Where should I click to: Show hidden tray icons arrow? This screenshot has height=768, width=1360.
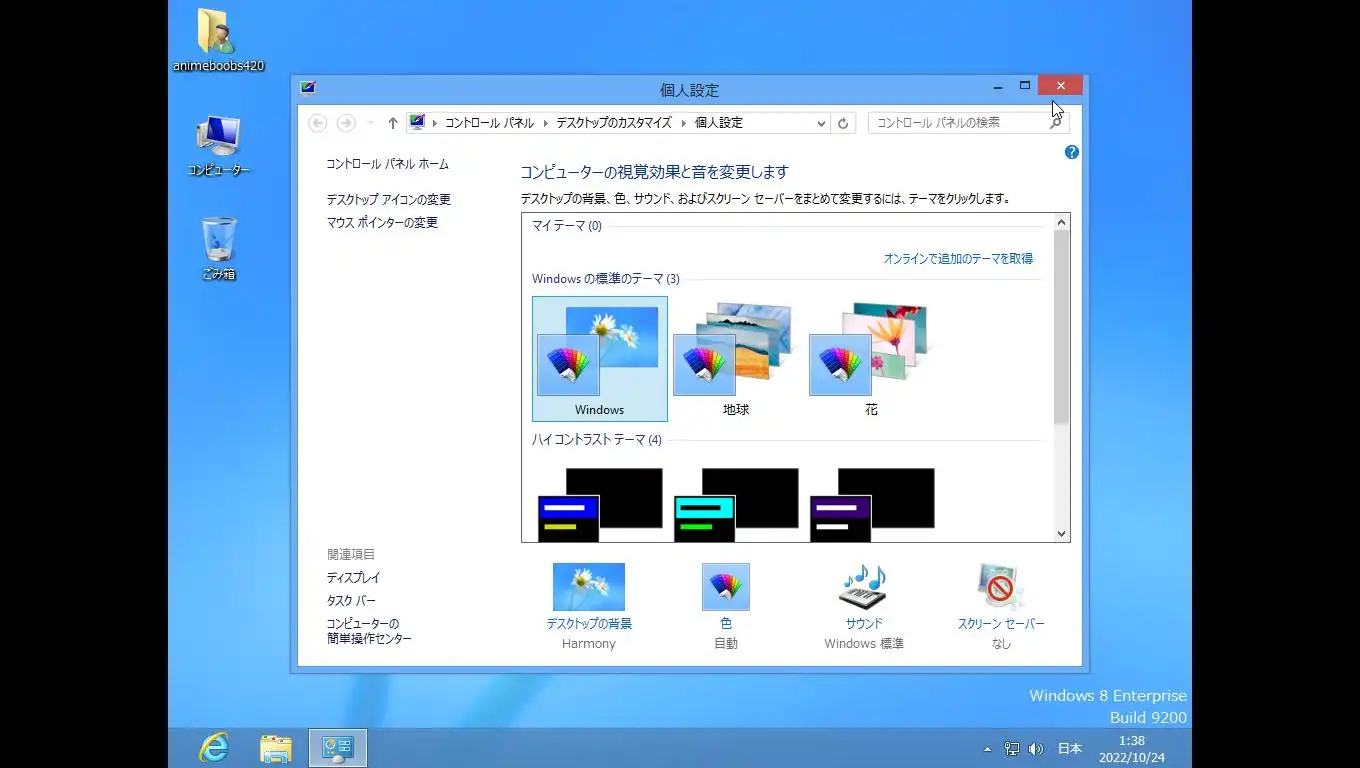[988, 749]
